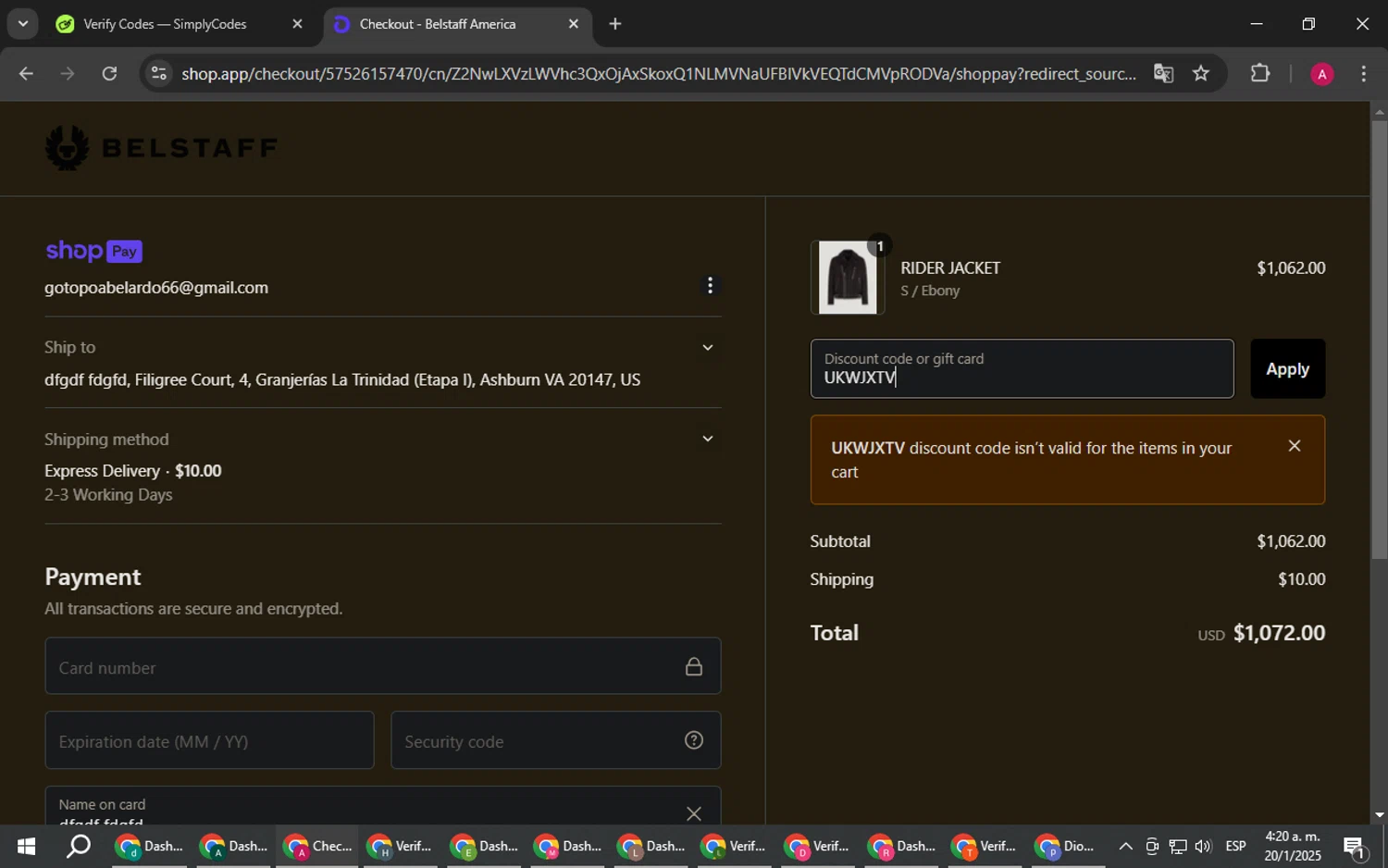Click the ESP language indicator
This screenshot has width=1388, height=868.
pyautogui.click(x=1235, y=846)
